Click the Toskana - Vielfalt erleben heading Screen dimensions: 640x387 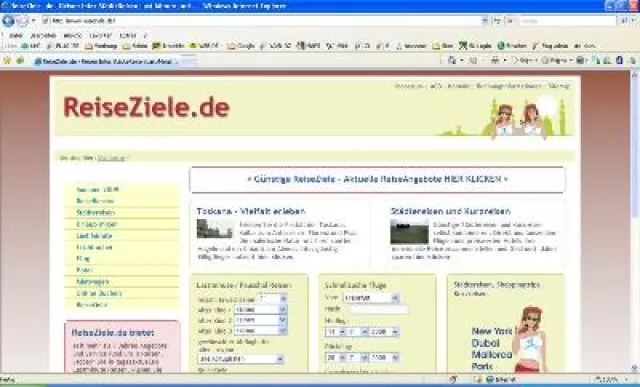coord(251,211)
